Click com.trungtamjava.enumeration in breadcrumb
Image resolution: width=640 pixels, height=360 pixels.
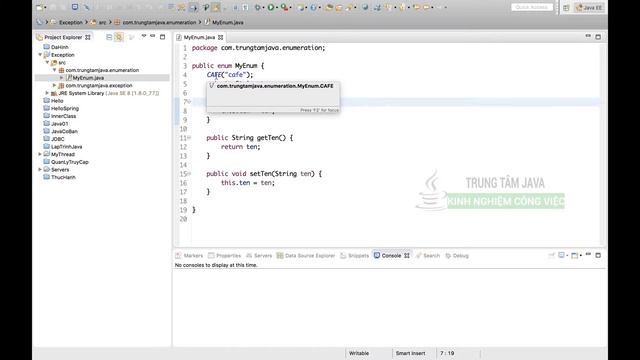click(x=159, y=22)
